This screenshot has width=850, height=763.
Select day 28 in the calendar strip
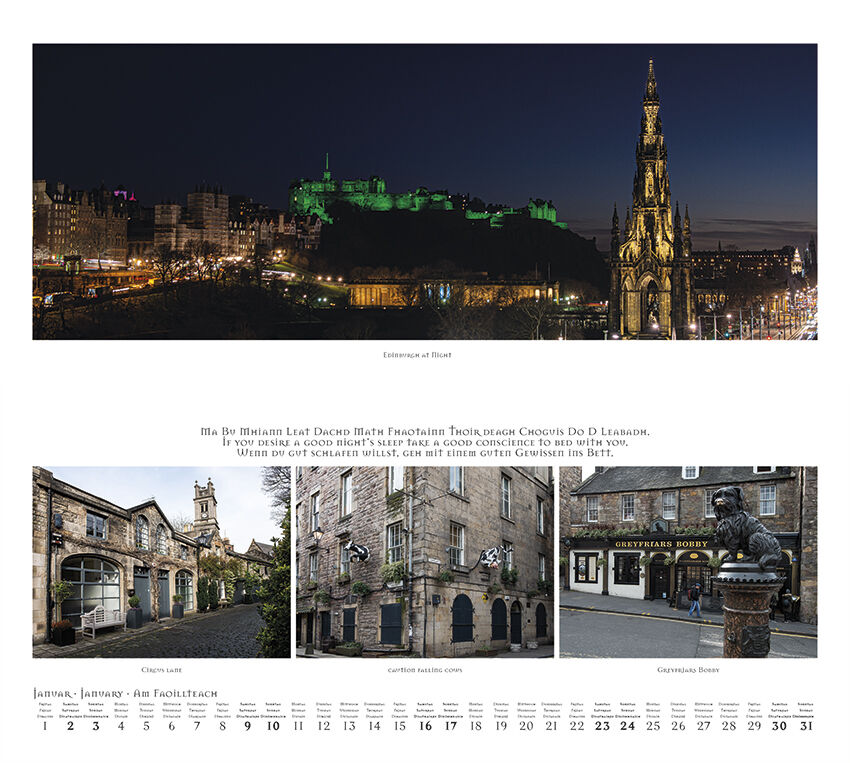pyautogui.click(x=729, y=726)
